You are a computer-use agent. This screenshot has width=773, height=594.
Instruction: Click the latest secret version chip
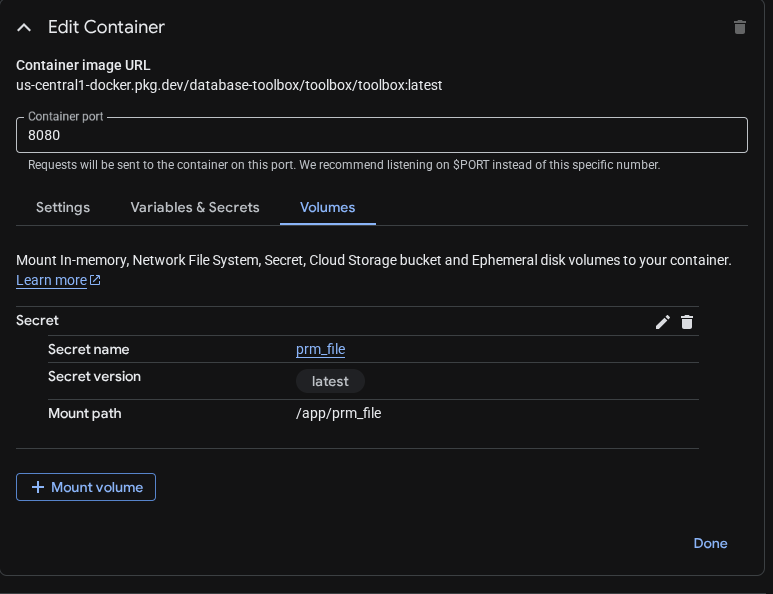click(x=330, y=381)
